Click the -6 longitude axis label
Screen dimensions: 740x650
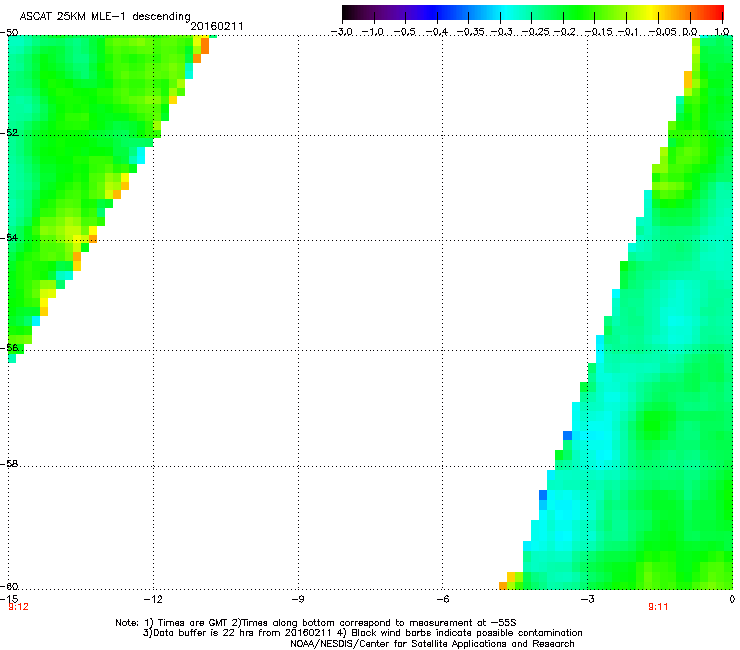click(x=442, y=599)
